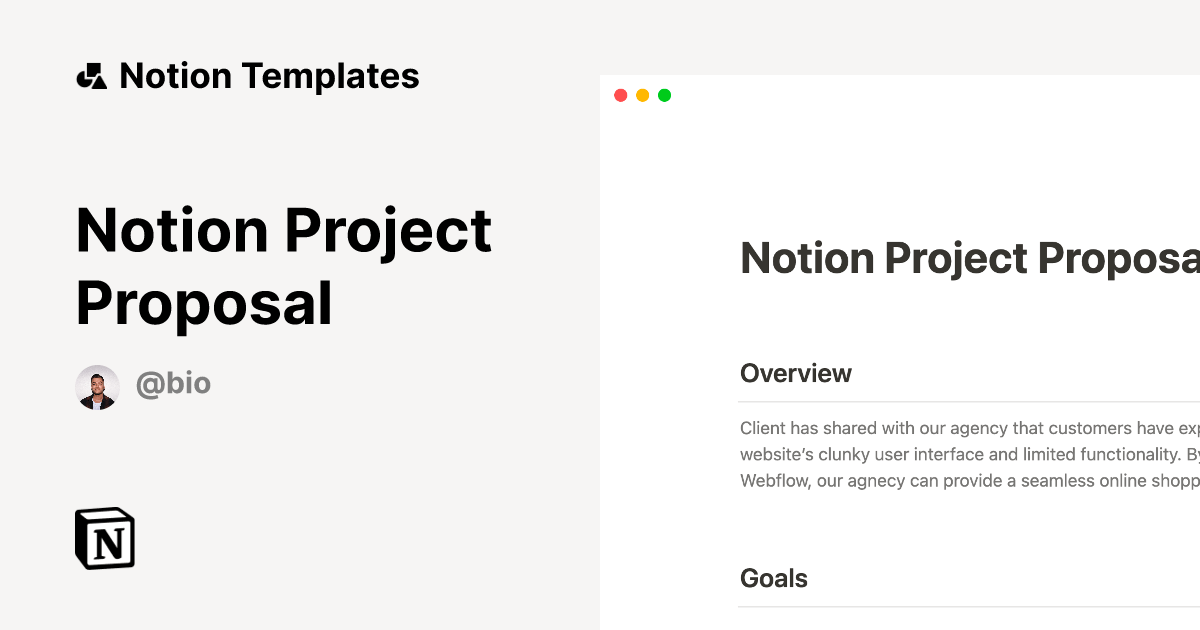Click the yellow minimize dot
Viewport: 1200px width, 630px height.
click(642, 95)
